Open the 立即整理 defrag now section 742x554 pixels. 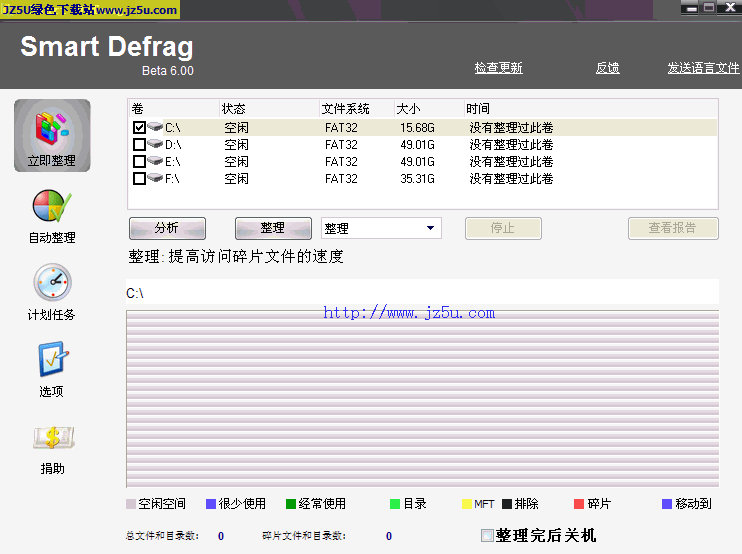tap(52, 135)
